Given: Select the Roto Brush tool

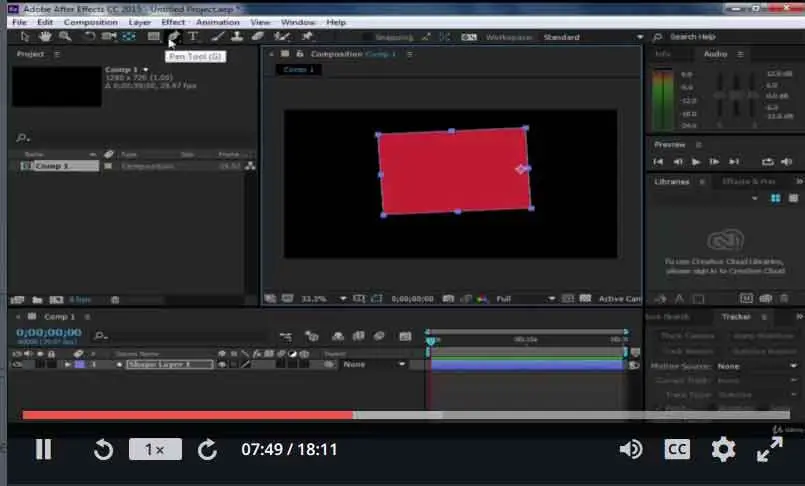Looking at the screenshot, I should coord(281,36).
